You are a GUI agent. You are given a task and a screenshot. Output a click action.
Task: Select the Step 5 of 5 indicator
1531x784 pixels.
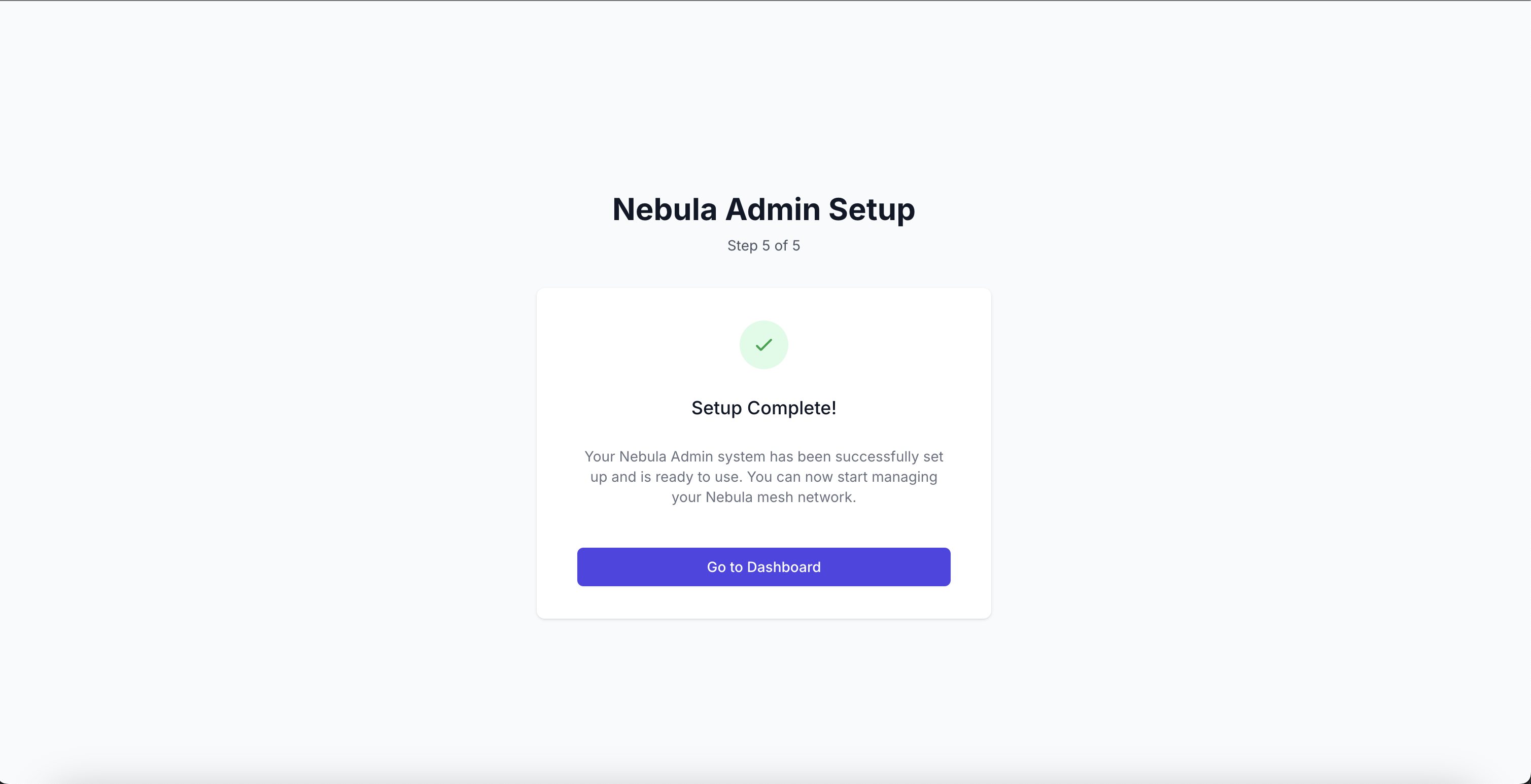763,245
